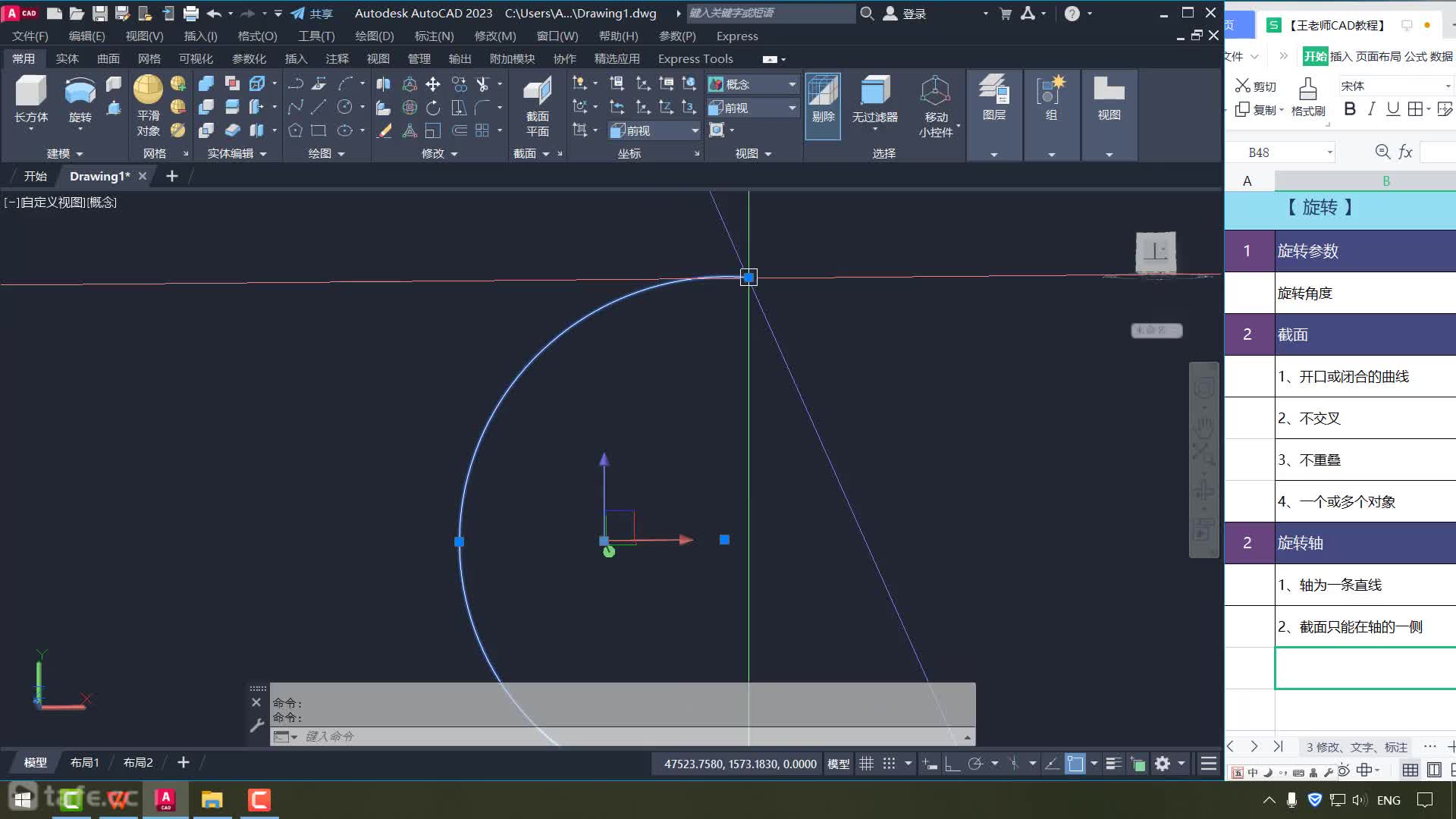
Task: Click the top quadrant grip on the arc
Action: [x=748, y=278]
